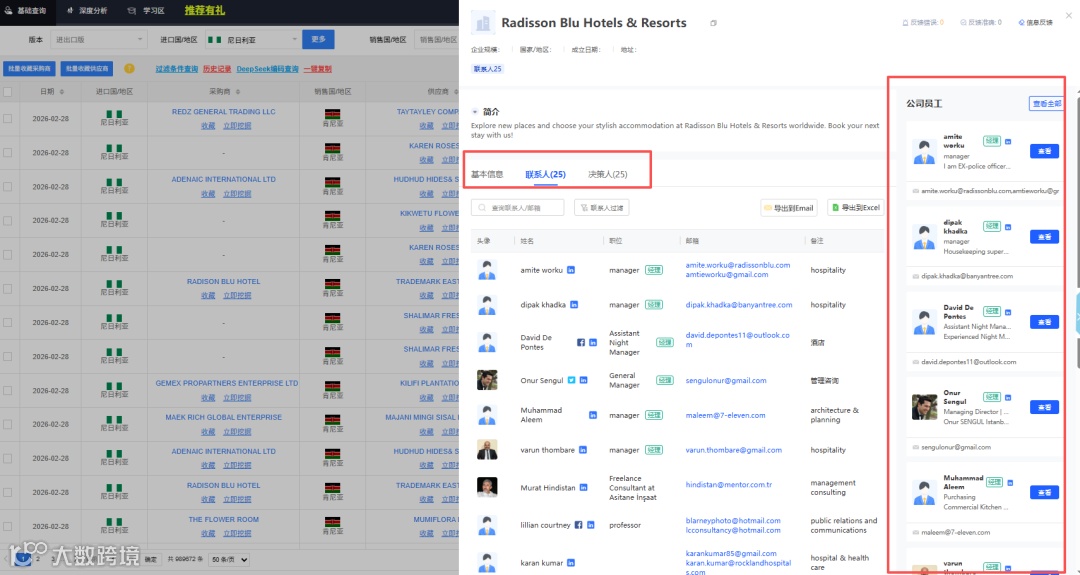The width and height of the screenshot is (1080, 575).
Task: Switch to the 决策人(25) tab
Action: pos(608,174)
